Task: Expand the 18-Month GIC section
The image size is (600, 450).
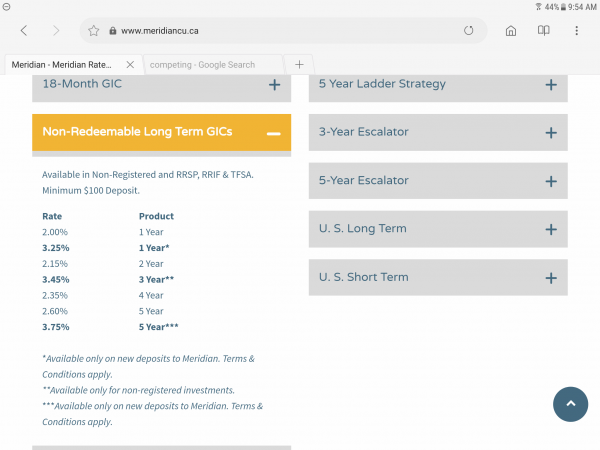Action: pyautogui.click(x=274, y=85)
